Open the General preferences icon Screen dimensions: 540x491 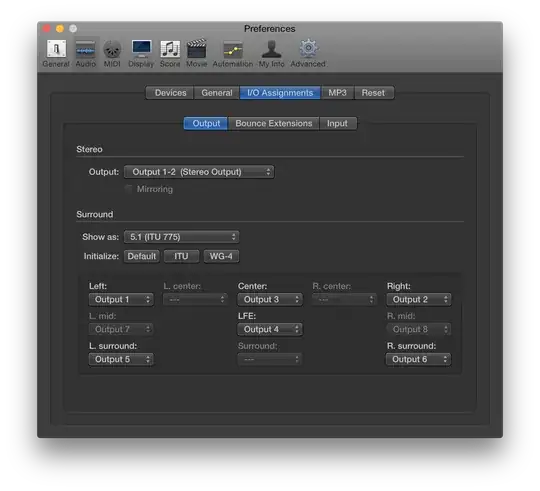[56, 53]
